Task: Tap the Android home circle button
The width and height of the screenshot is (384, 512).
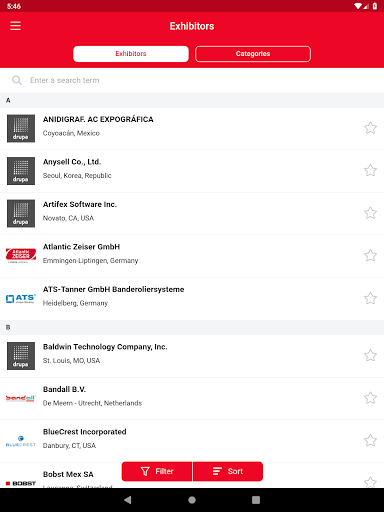Action: coord(192,500)
